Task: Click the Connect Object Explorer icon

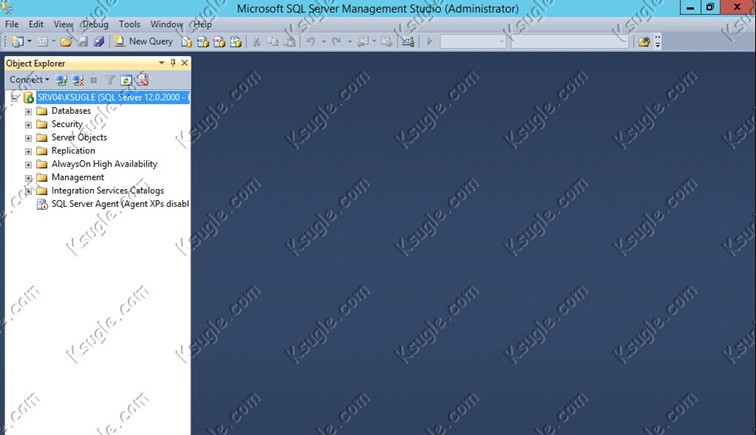Action: tap(61, 80)
